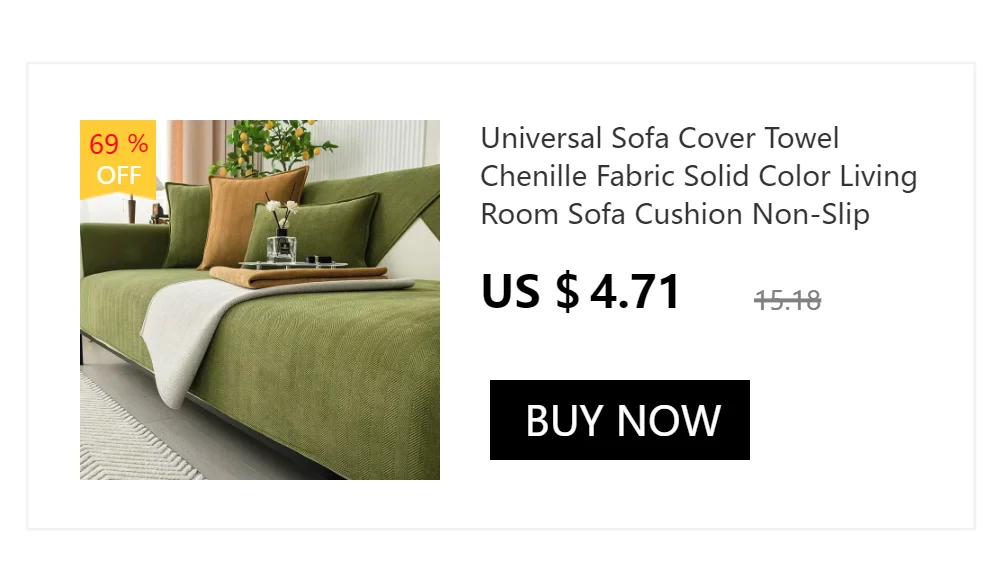Click the folded tan blanket under tray
Viewport: 1000px width, 580px height.
pyautogui.click(x=298, y=276)
